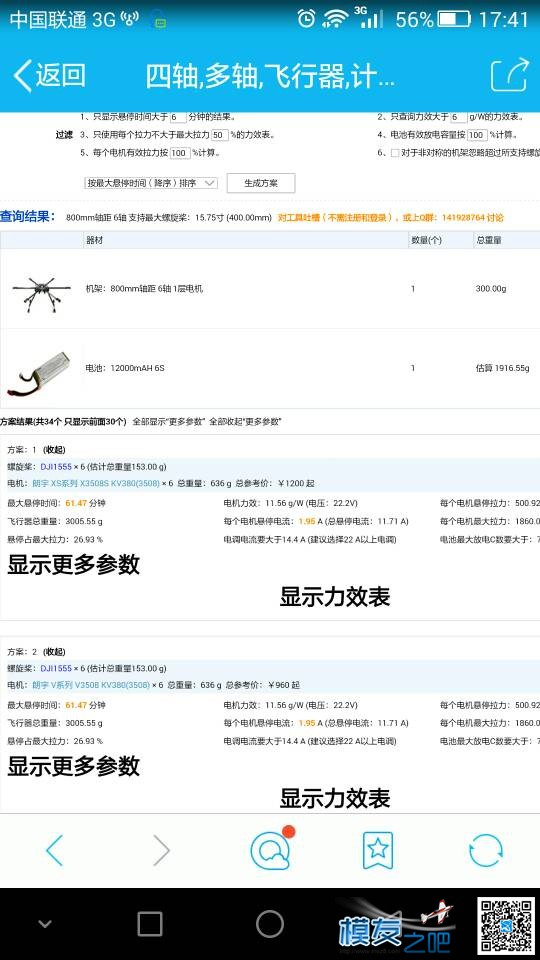
Task: Tap 查询结果 heading text
Action: [28, 217]
